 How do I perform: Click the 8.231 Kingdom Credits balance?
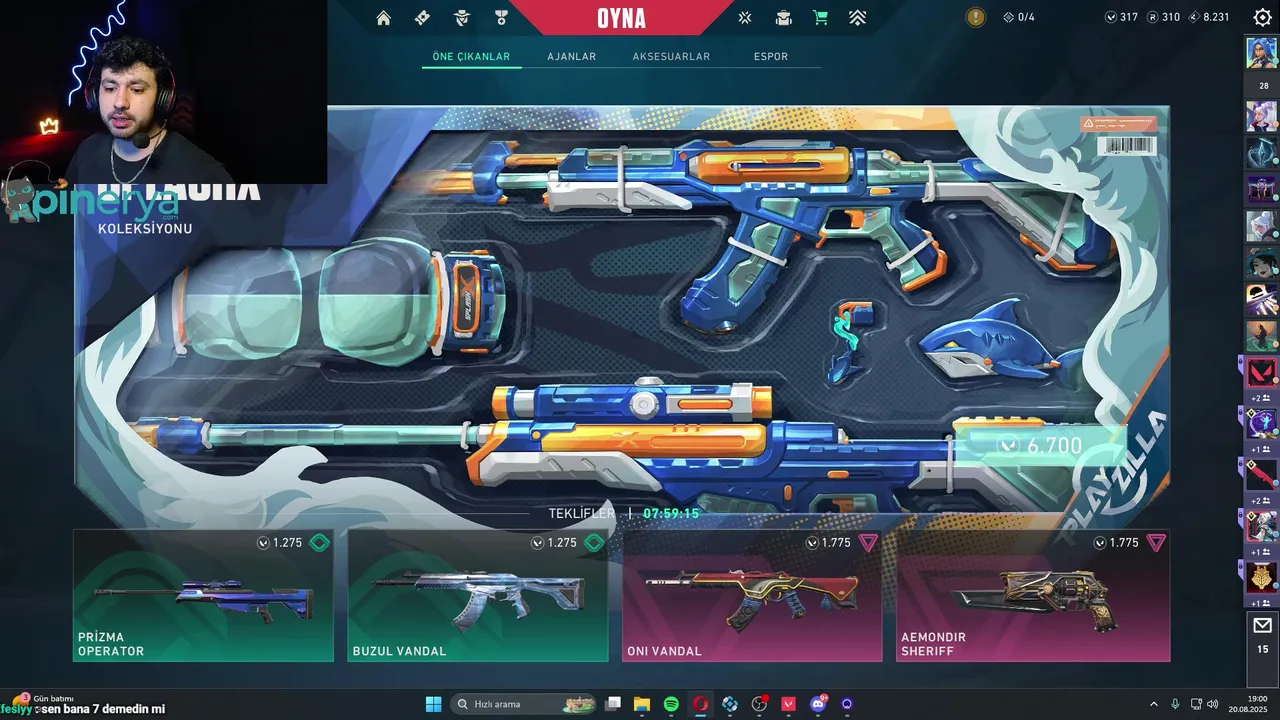[x=1208, y=17]
